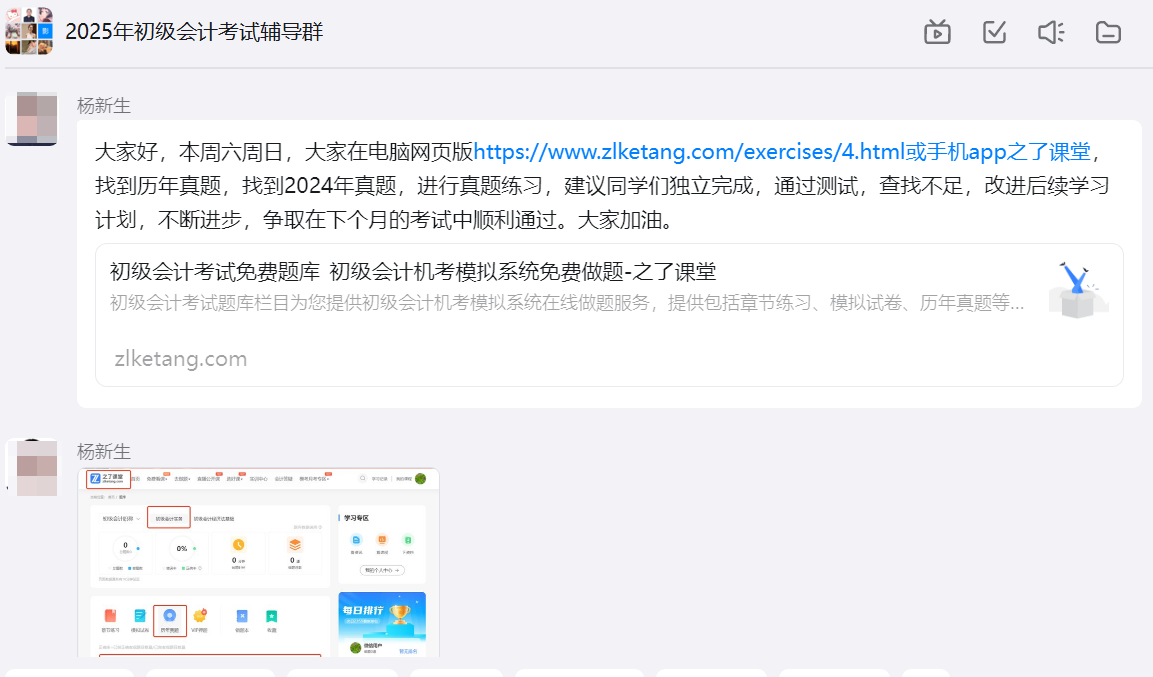Click the 学习专区 heading in shared screenshot
The height and width of the screenshot is (677, 1153).
pyautogui.click(x=357, y=518)
